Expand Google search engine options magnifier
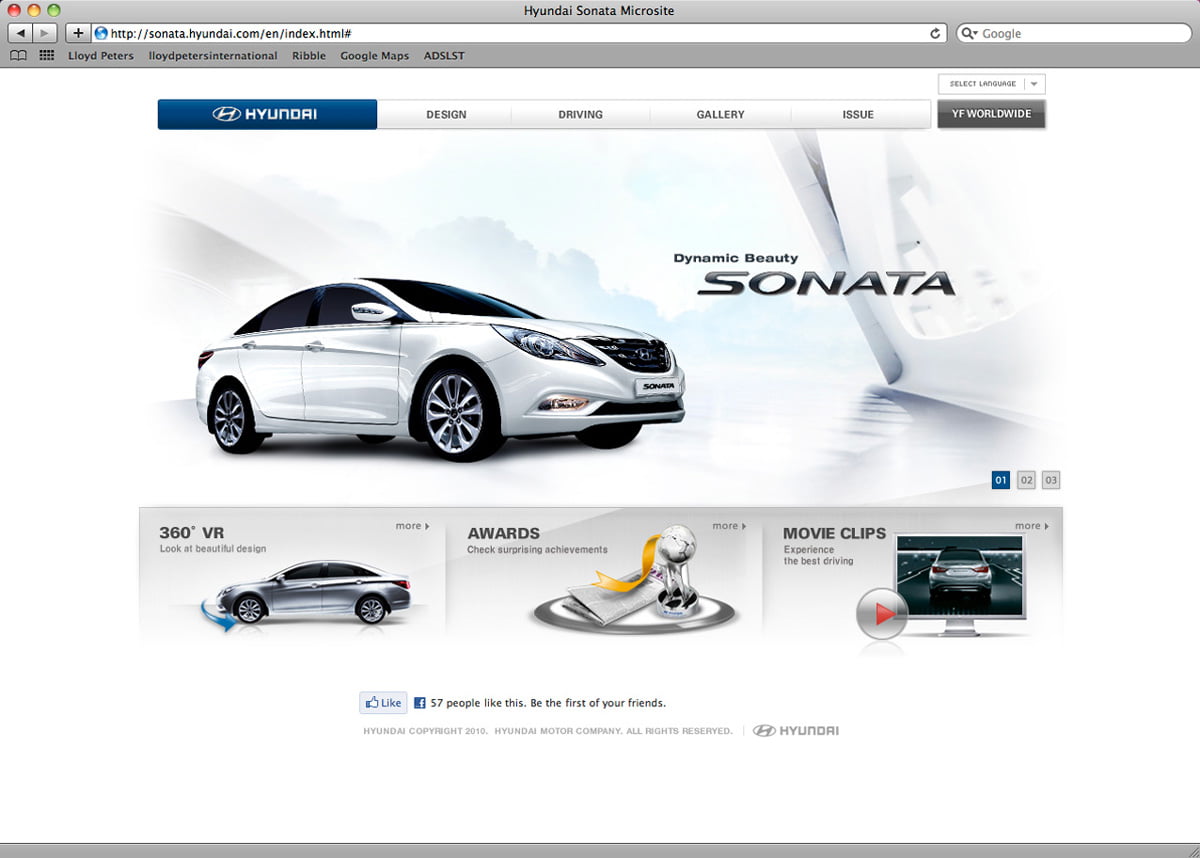Screen dimensions: 1200x858 (x=969, y=33)
